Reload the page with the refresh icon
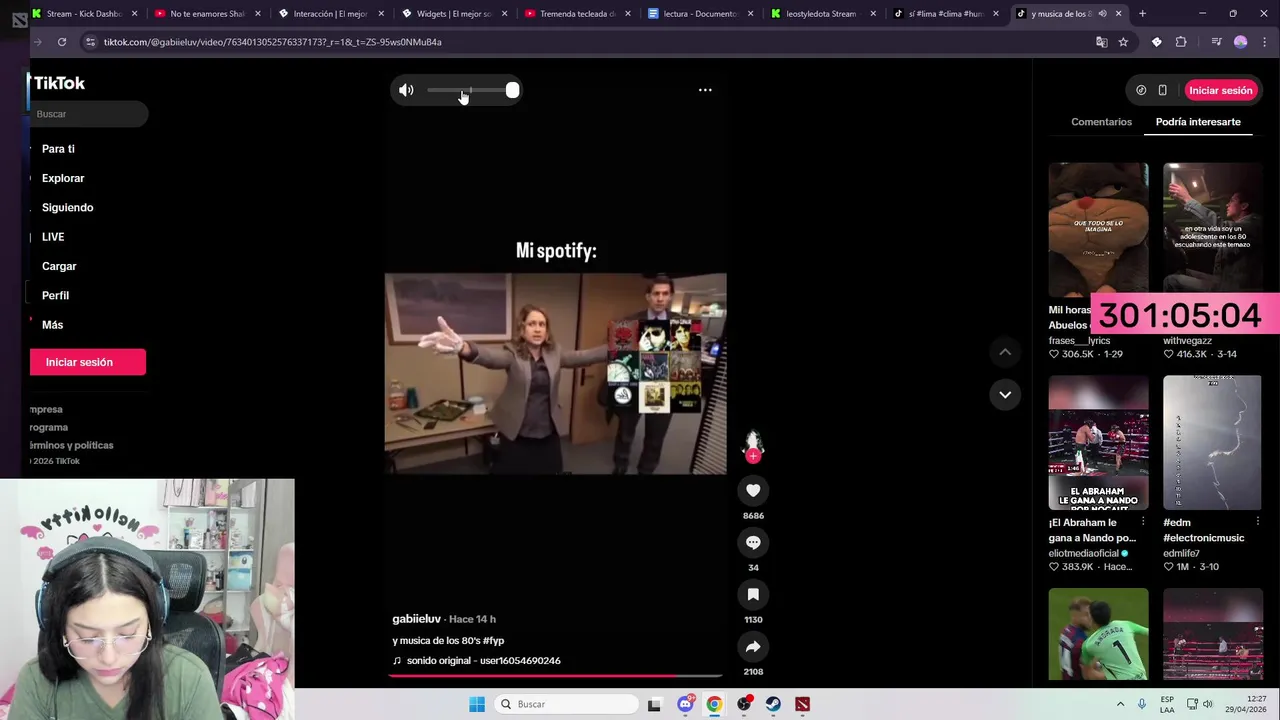1280x720 pixels. [x=62, y=42]
